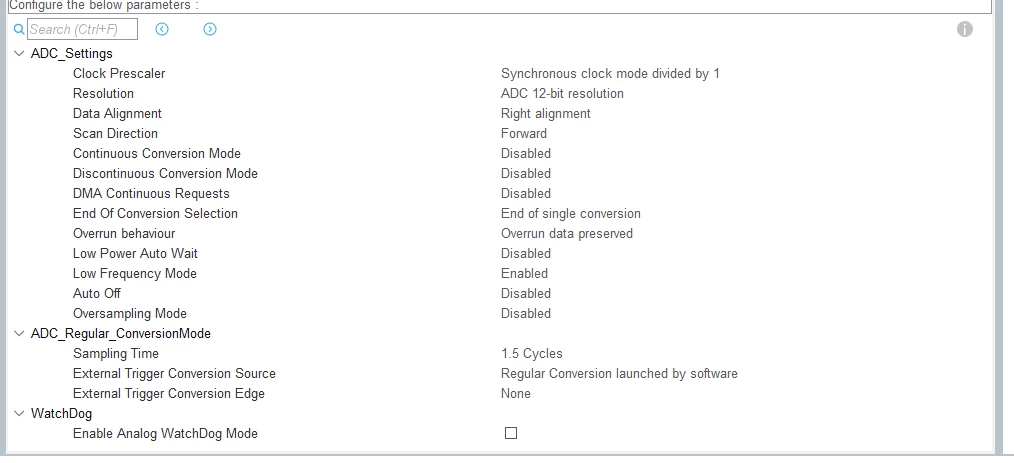Enable Analog WatchDog Mode checkbox
Image resolution: width=1014 pixels, height=463 pixels.
tap(511, 433)
